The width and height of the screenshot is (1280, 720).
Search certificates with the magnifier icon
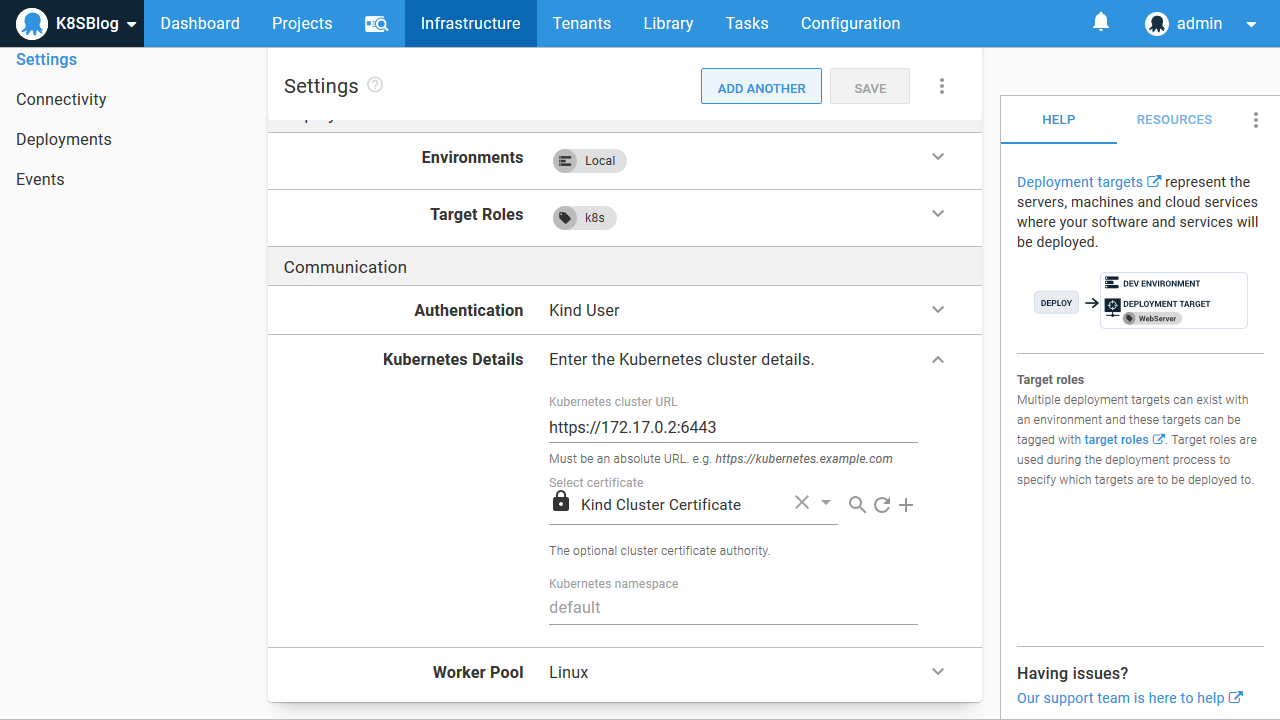[857, 505]
